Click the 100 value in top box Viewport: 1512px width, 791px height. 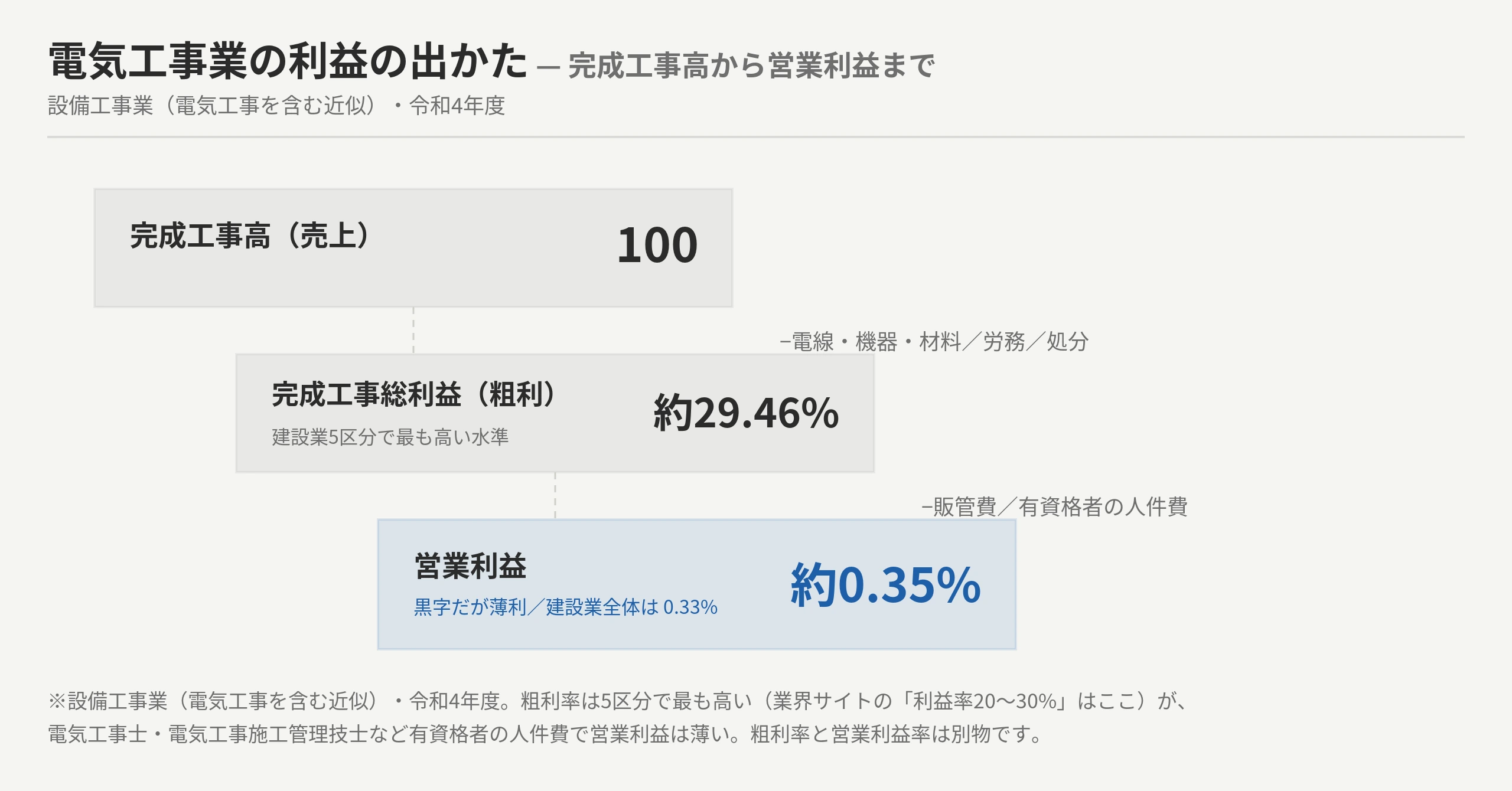[x=657, y=245]
